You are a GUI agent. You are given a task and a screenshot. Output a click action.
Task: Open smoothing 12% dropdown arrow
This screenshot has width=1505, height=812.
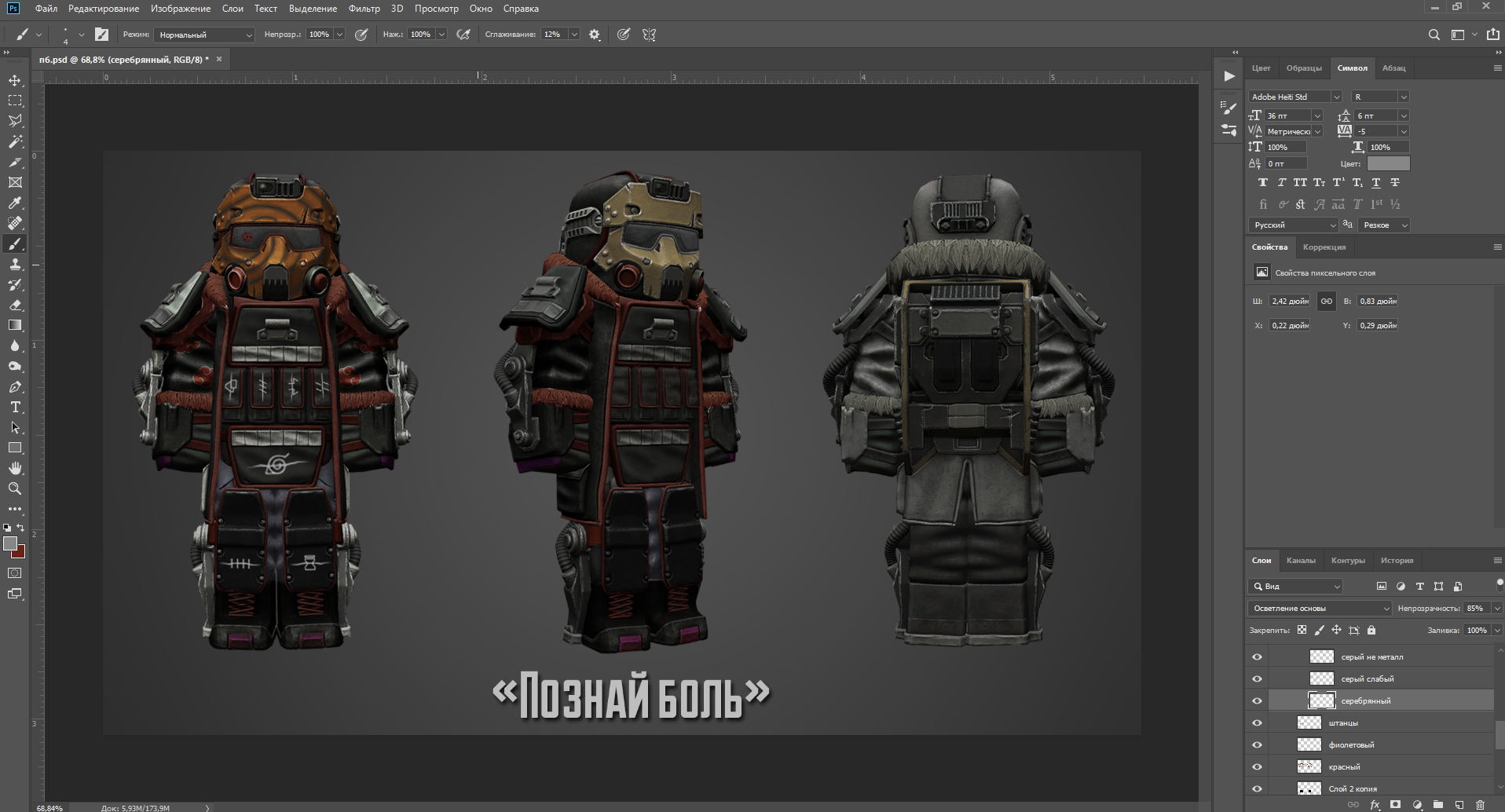pyautogui.click(x=574, y=35)
